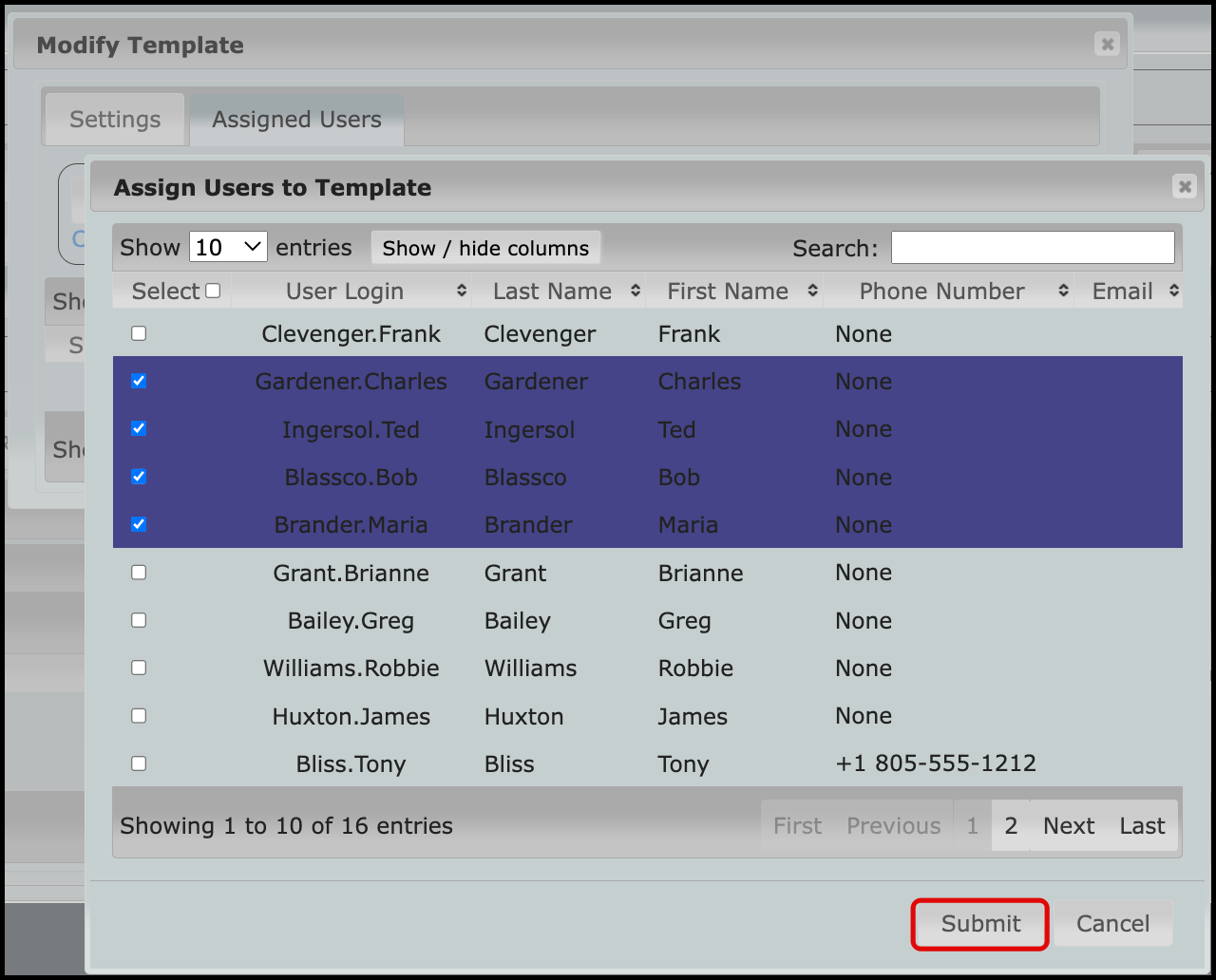The width and height of the screenshot is (1216, 980).
Task: Focus the Search input field
Action: pyautogui.click(x=1033, y=248)
